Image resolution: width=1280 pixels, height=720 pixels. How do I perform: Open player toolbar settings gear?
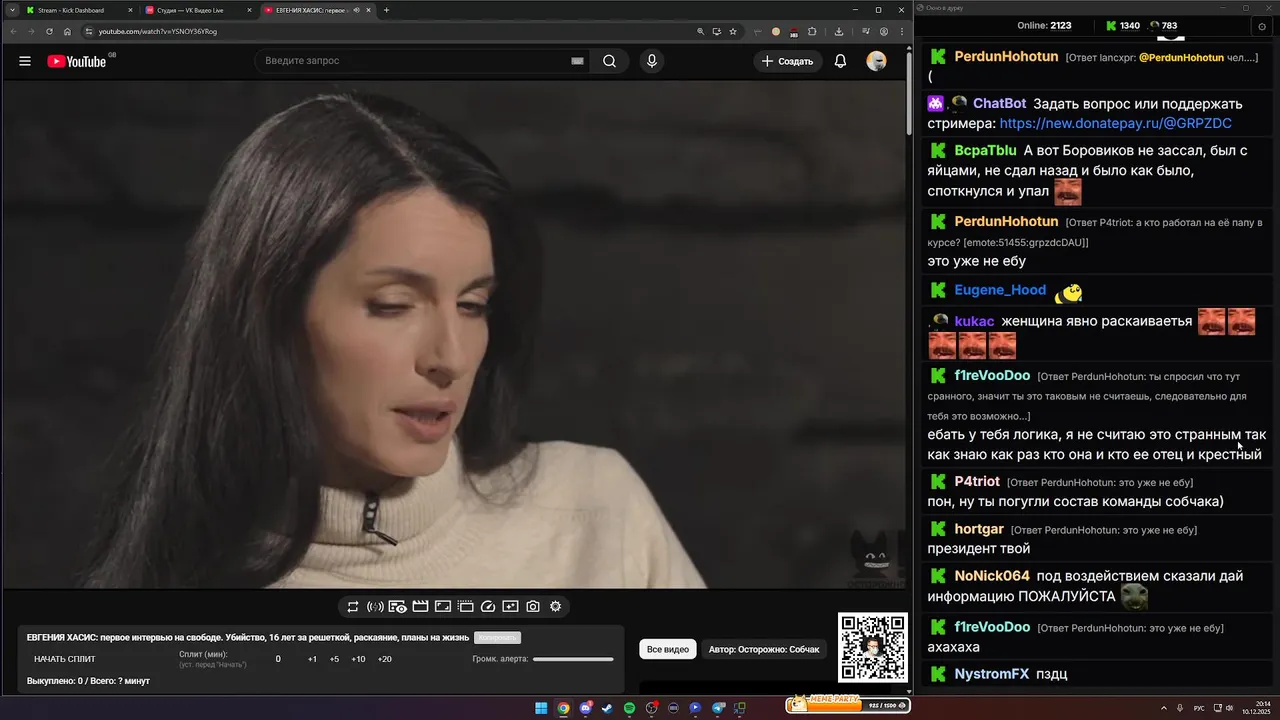556,606
